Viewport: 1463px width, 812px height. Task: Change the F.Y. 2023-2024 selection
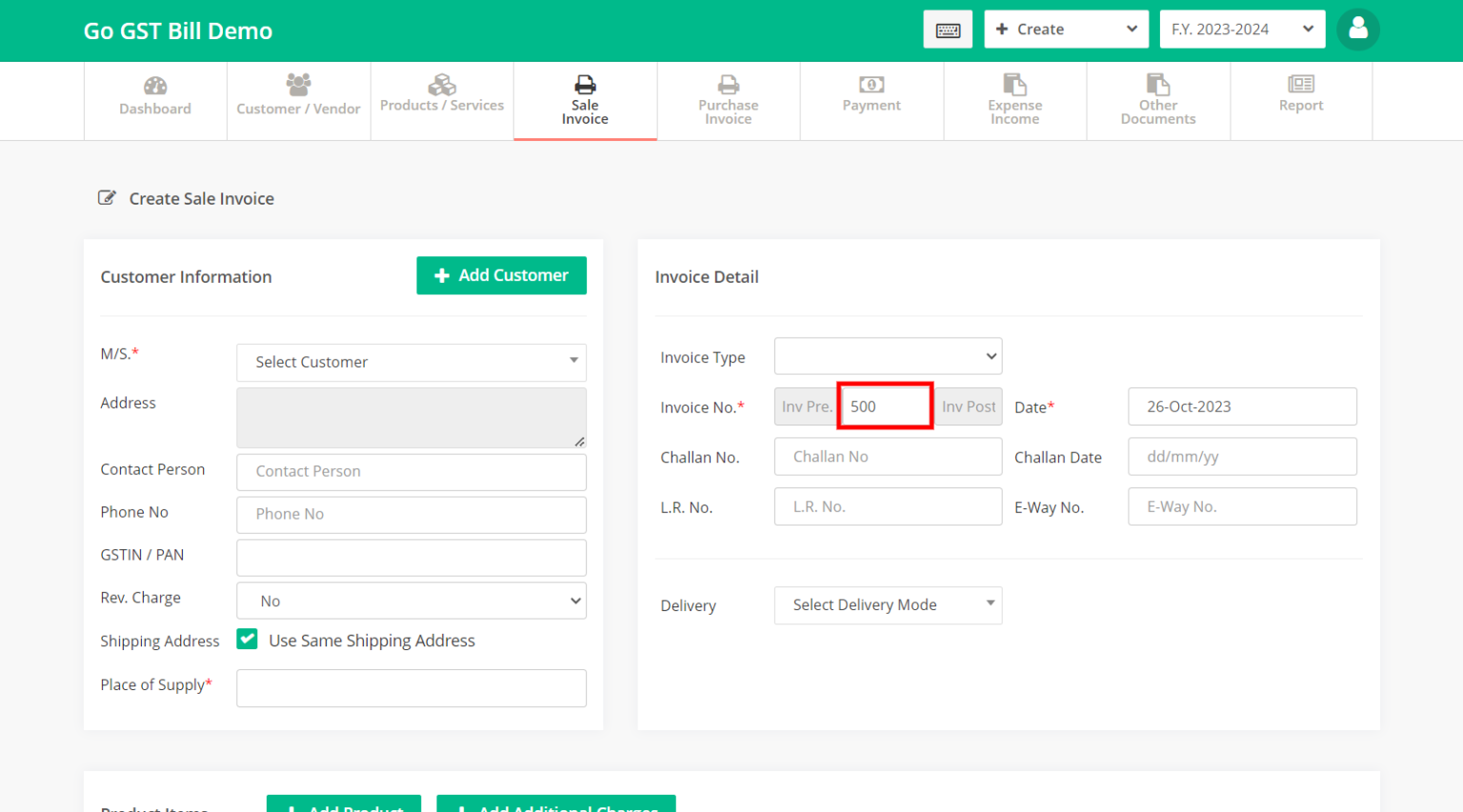pyautogui.click(x=1242, y=29)
